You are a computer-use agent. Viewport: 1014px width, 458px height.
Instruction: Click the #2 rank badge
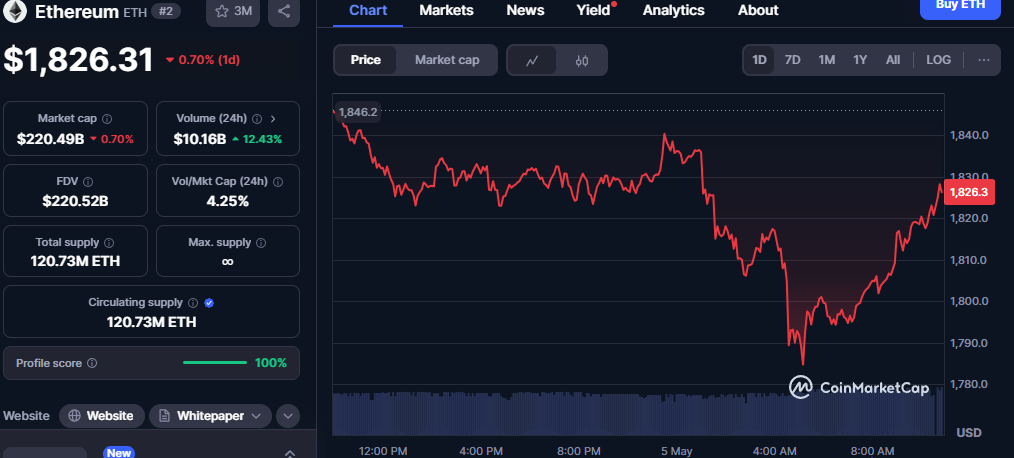(x=166, y=11)
